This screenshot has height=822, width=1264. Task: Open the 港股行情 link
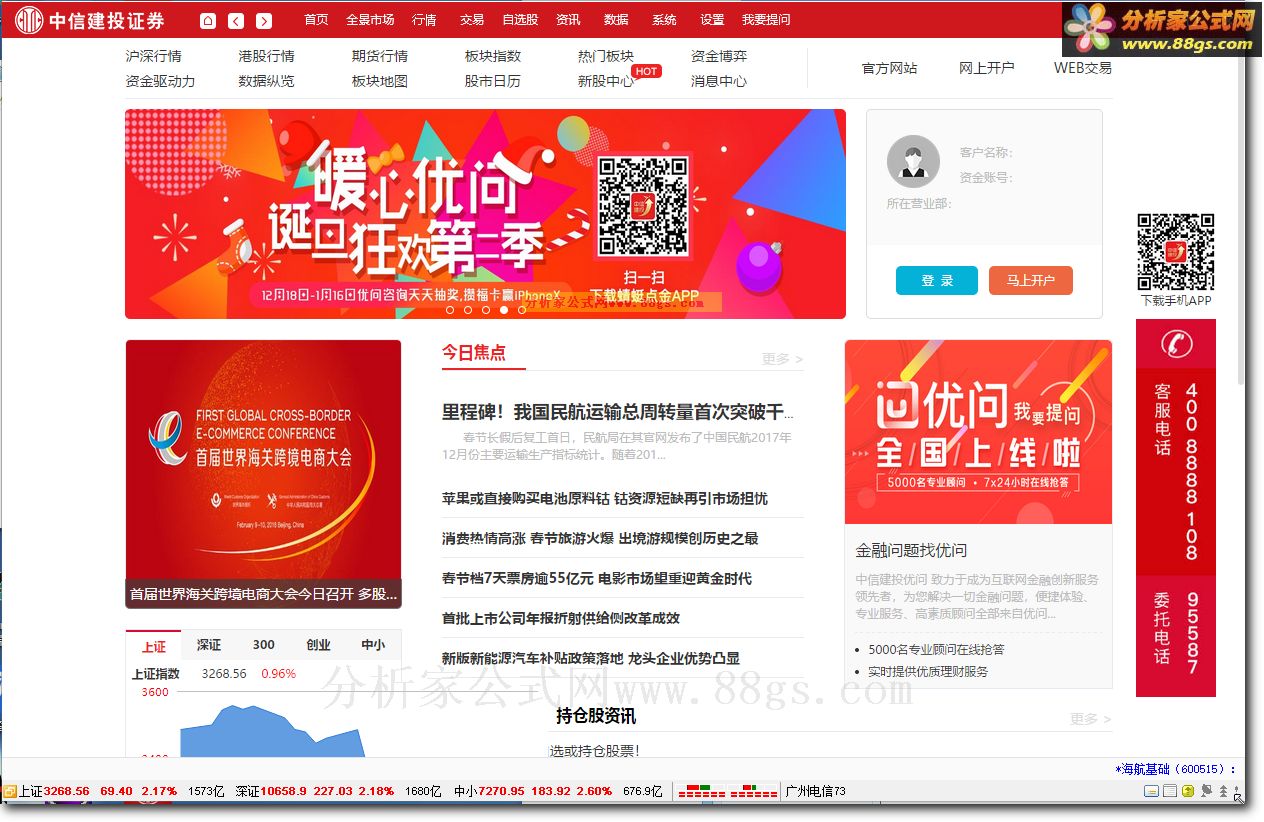click(266, 56)
